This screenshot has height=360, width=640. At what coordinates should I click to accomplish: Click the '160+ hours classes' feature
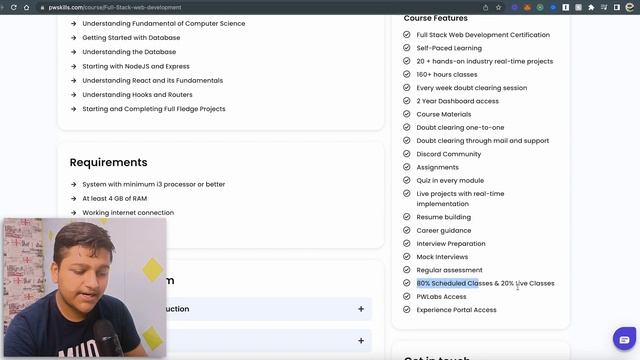[x=447, y=74]
